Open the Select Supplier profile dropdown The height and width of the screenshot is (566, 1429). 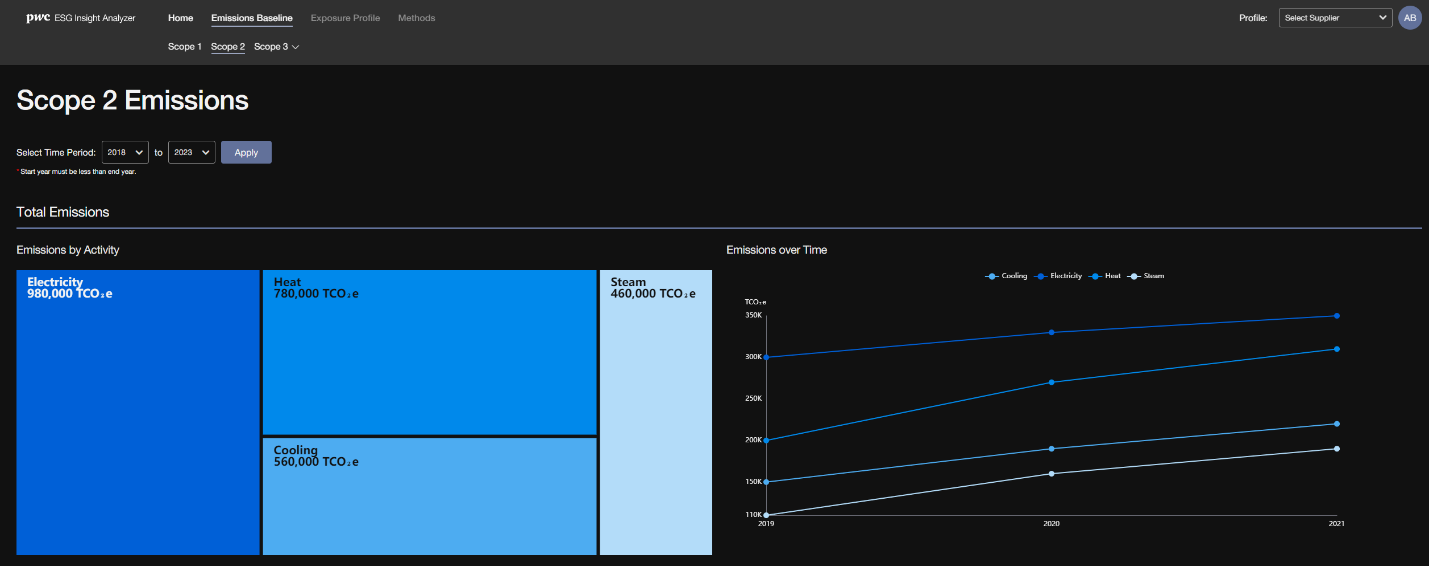[1336, 18]
